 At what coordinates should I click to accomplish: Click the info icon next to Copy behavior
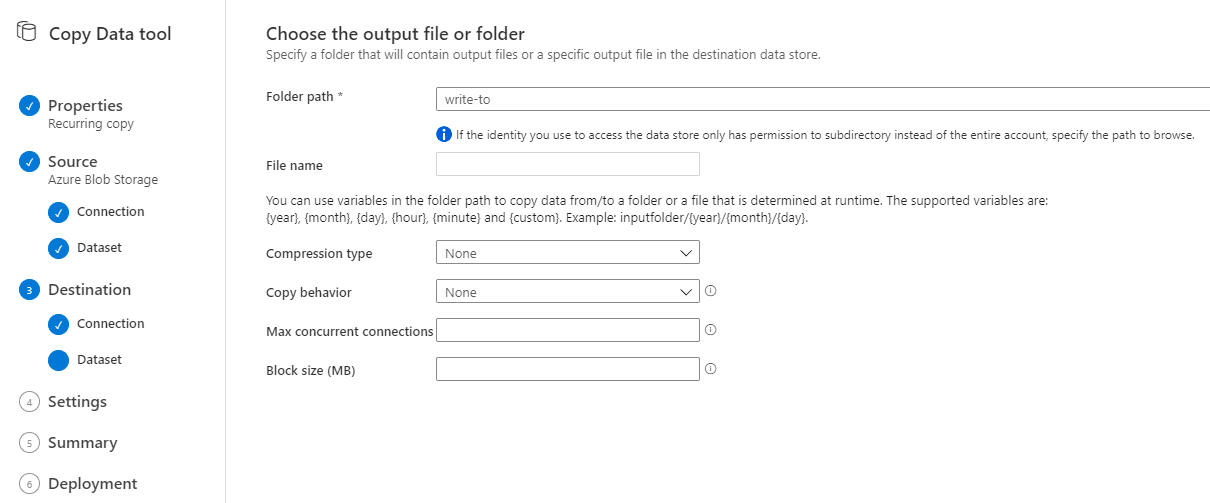[711, 292]
